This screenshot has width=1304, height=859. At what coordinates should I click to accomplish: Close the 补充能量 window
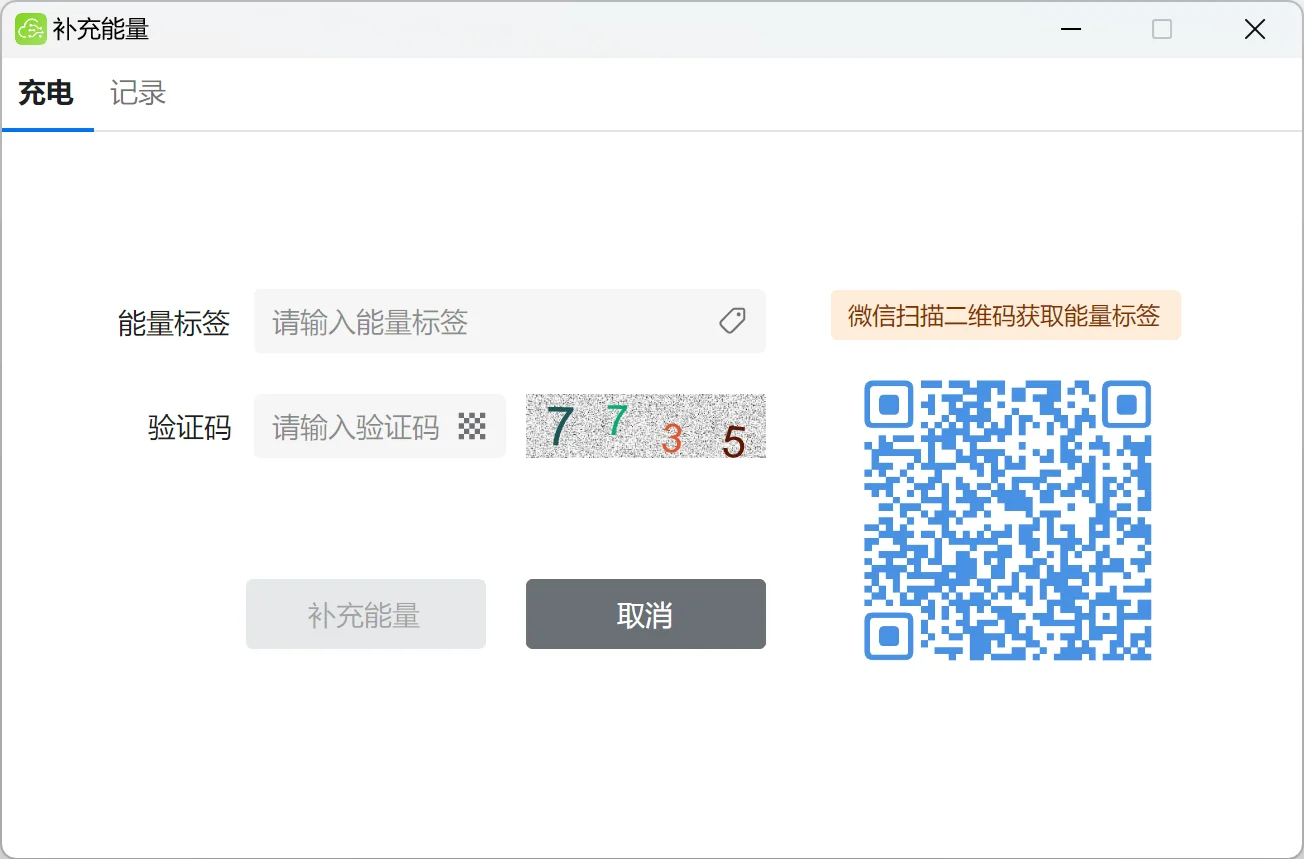click(1255, 29)
